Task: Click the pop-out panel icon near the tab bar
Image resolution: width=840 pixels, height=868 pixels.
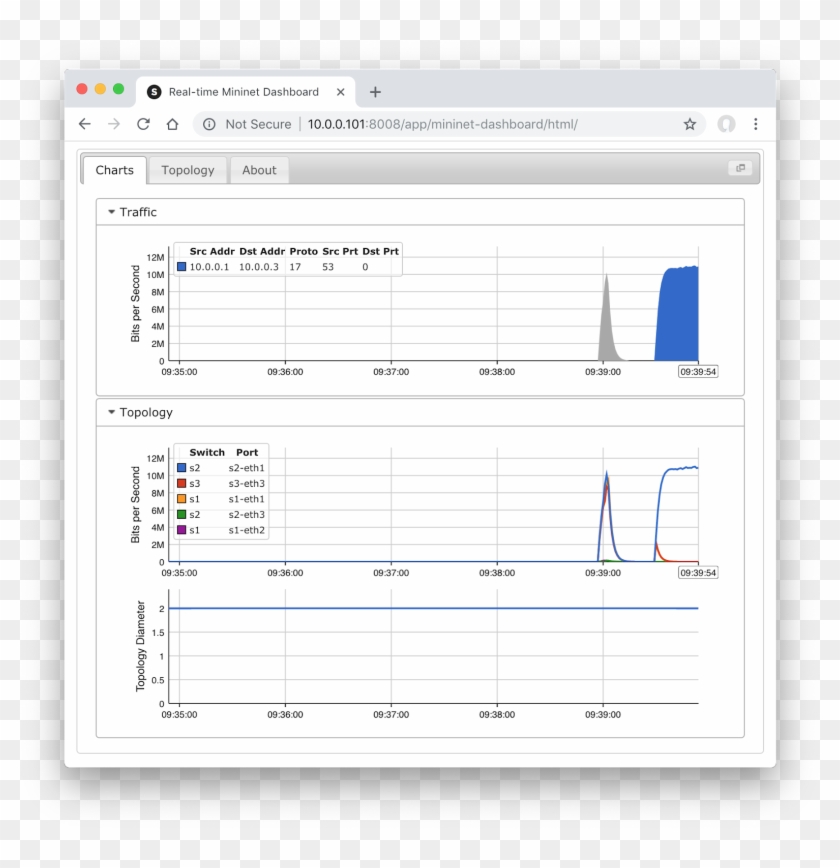Action: point(739,168)
